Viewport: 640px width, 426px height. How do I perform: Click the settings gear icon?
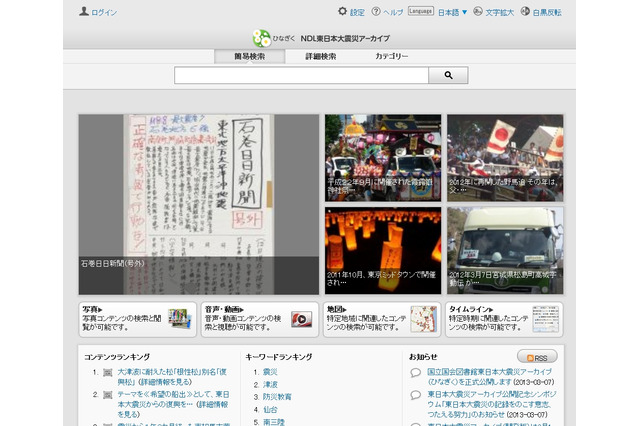342,11
